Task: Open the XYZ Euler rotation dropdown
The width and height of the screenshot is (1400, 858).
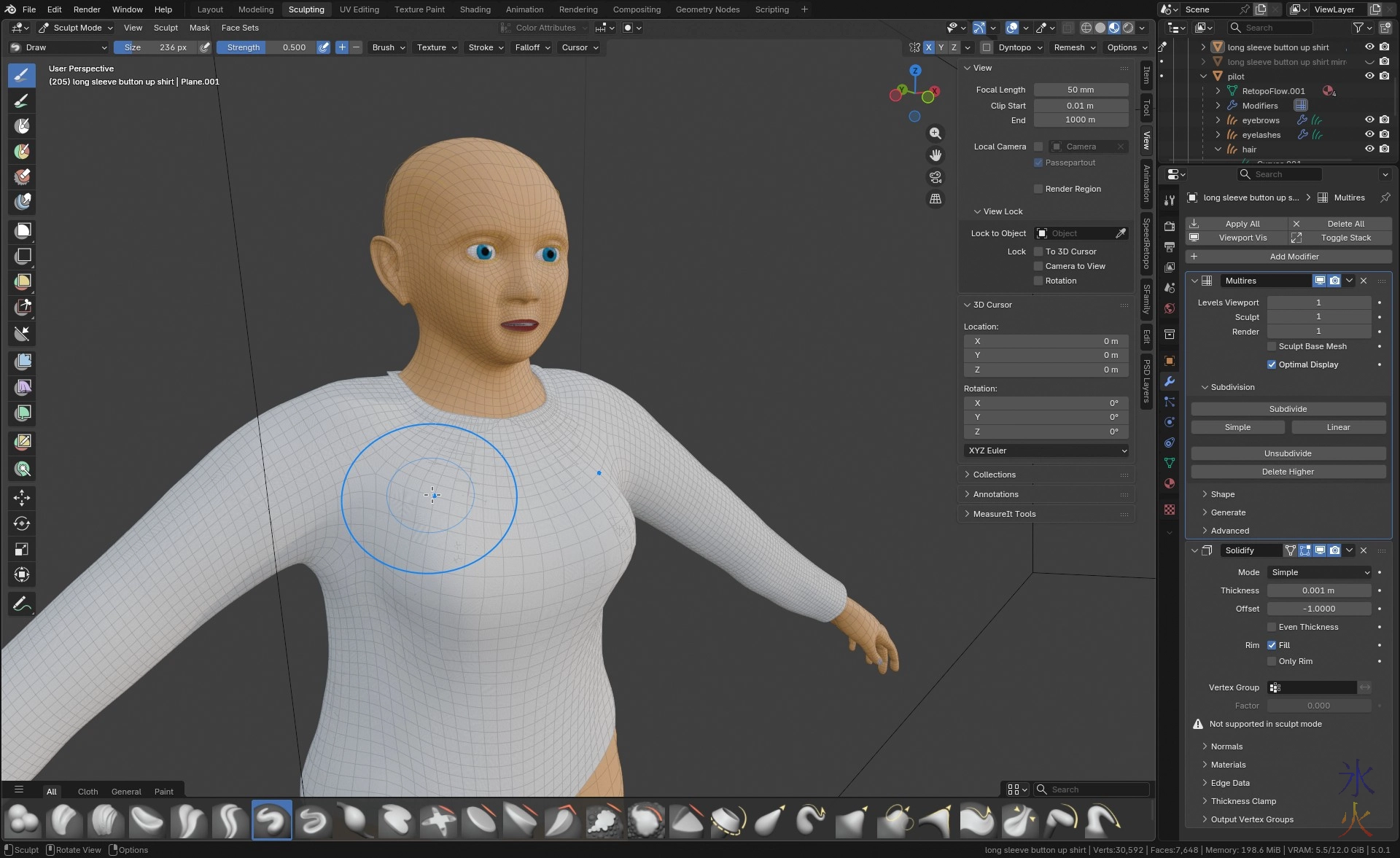Action: pos(1047,451)
